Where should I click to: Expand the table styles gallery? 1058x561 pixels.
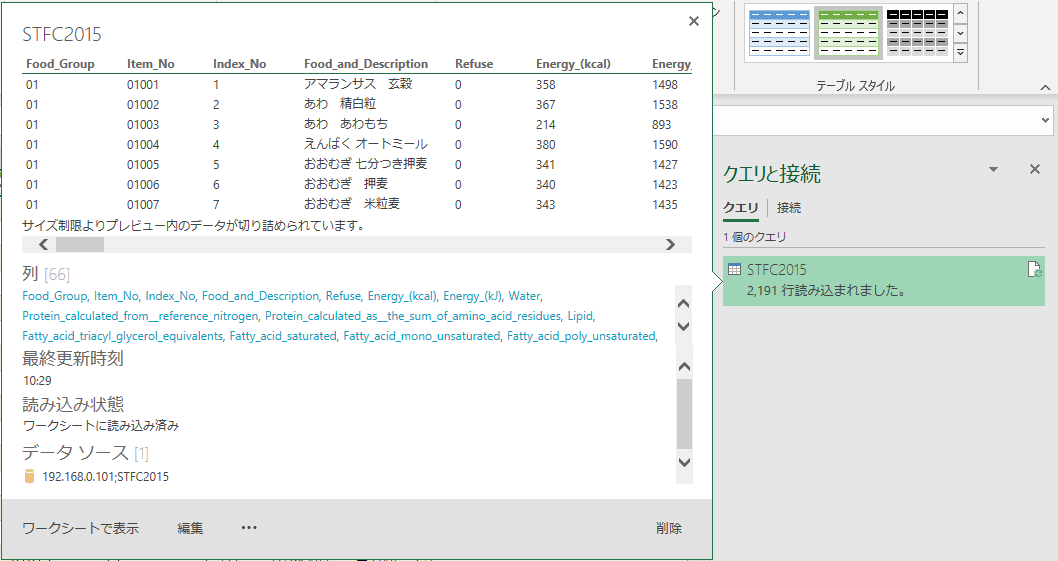[961, 52]
